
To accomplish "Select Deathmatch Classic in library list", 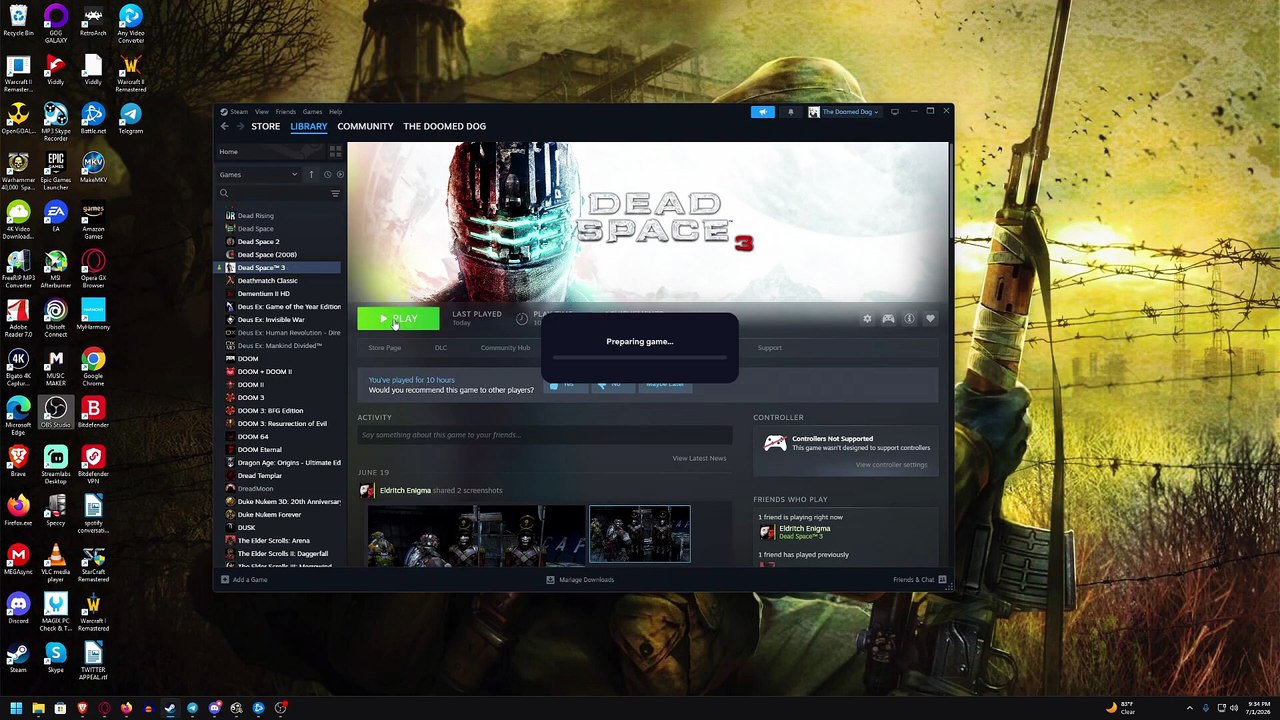I will [x=267, y=281].
